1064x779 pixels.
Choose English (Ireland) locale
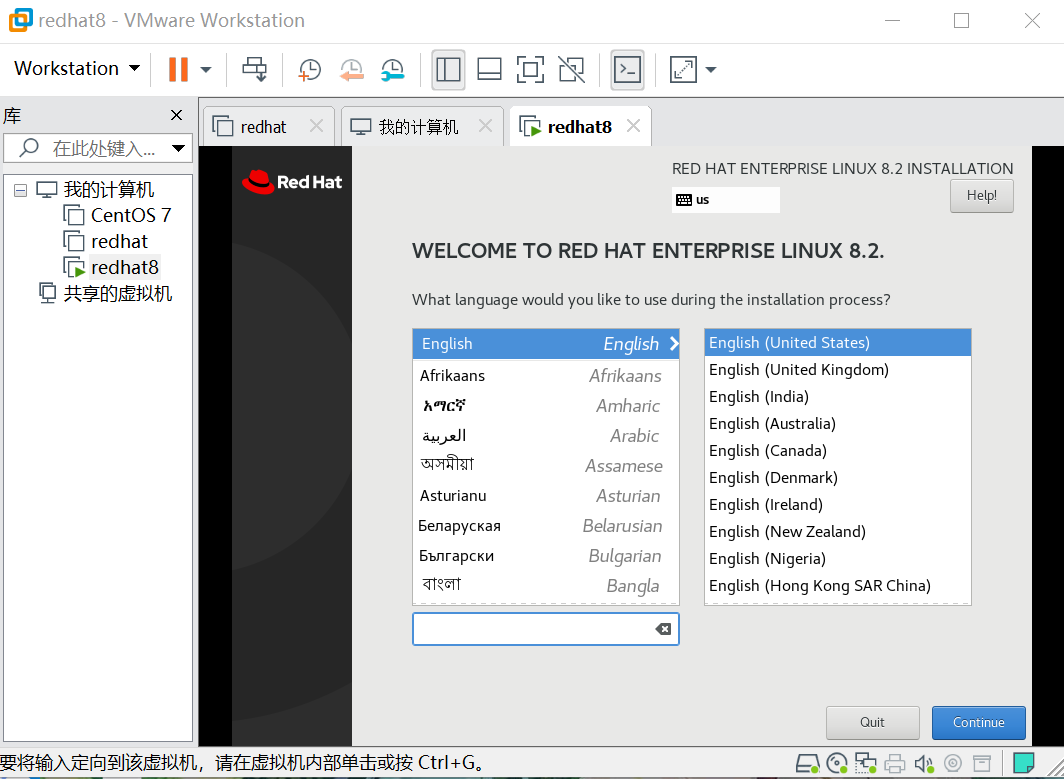coord(837,505)
